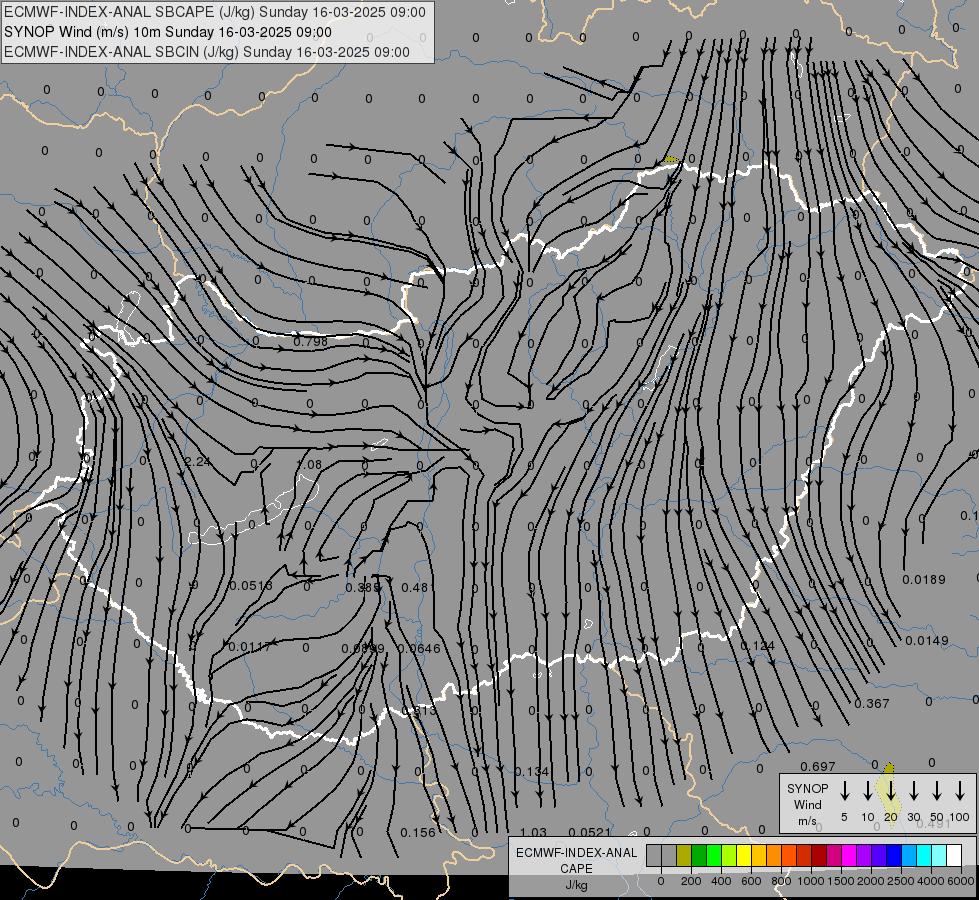The width and height of the screenshot is (979, 900).
Task: Pick the pale cyan swatch beside white
Action: (939, 855)
